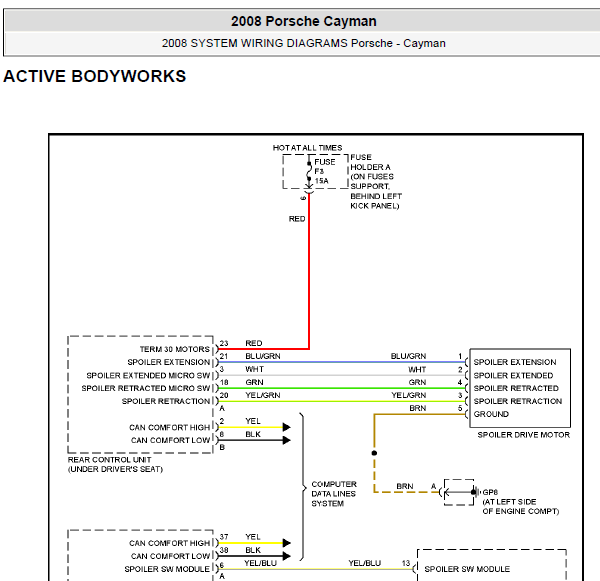The height and width of the screenshot is (581, 600).
Task: Click the arrowhead on pin 38 BLK wire
Action: [x=287, y=556]
